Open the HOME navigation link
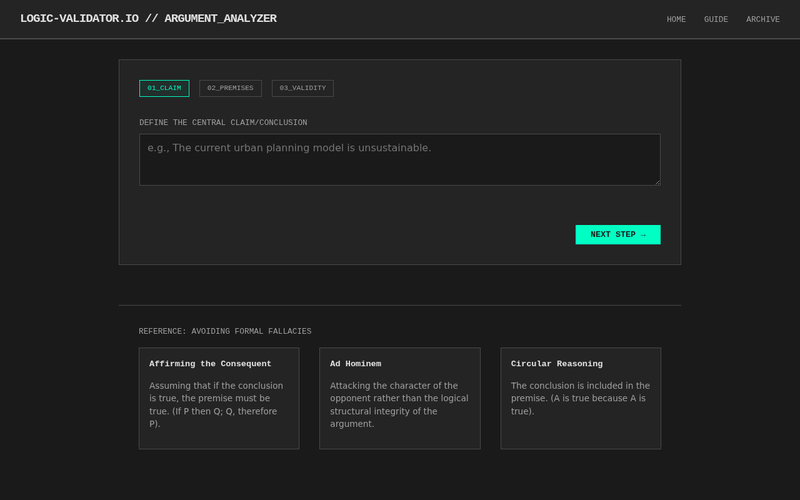The width and height of the screenshot is (800, 500). coord(676,19)
